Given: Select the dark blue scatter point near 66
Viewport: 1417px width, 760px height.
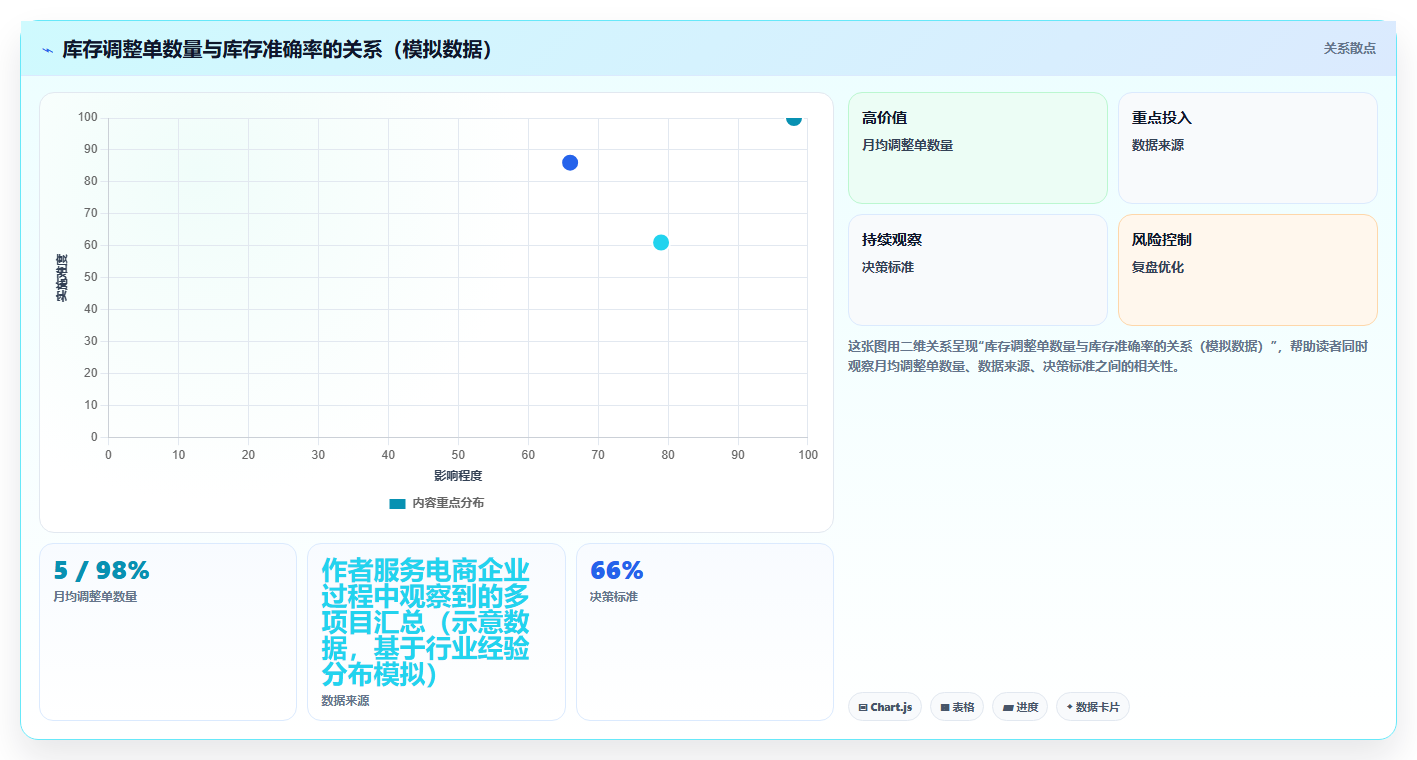Looking at the screenshot, I should coord(570,163).
